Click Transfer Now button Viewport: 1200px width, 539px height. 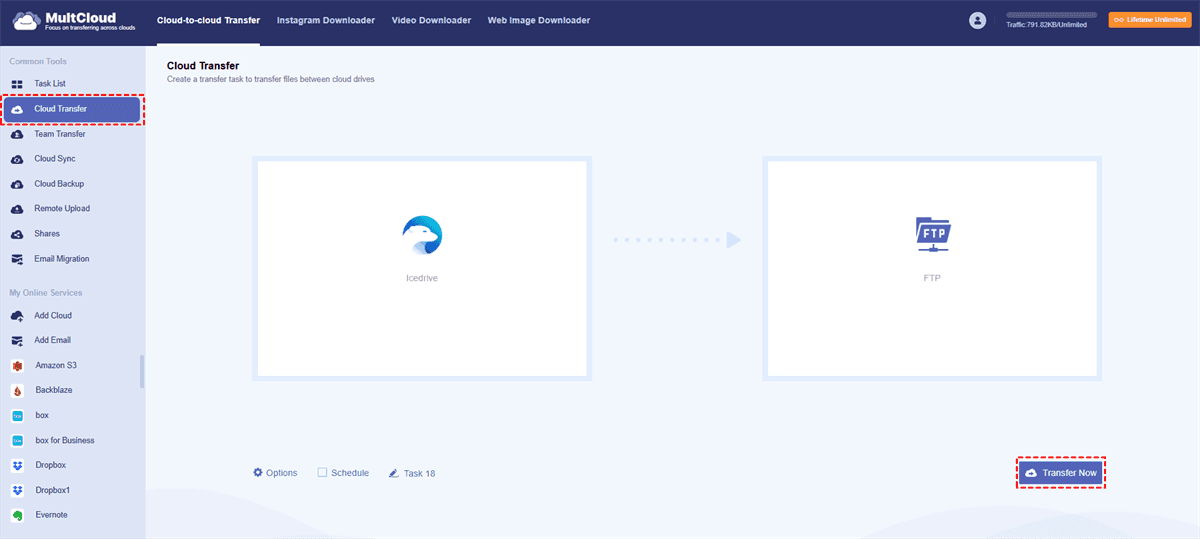coord(1062,473)
